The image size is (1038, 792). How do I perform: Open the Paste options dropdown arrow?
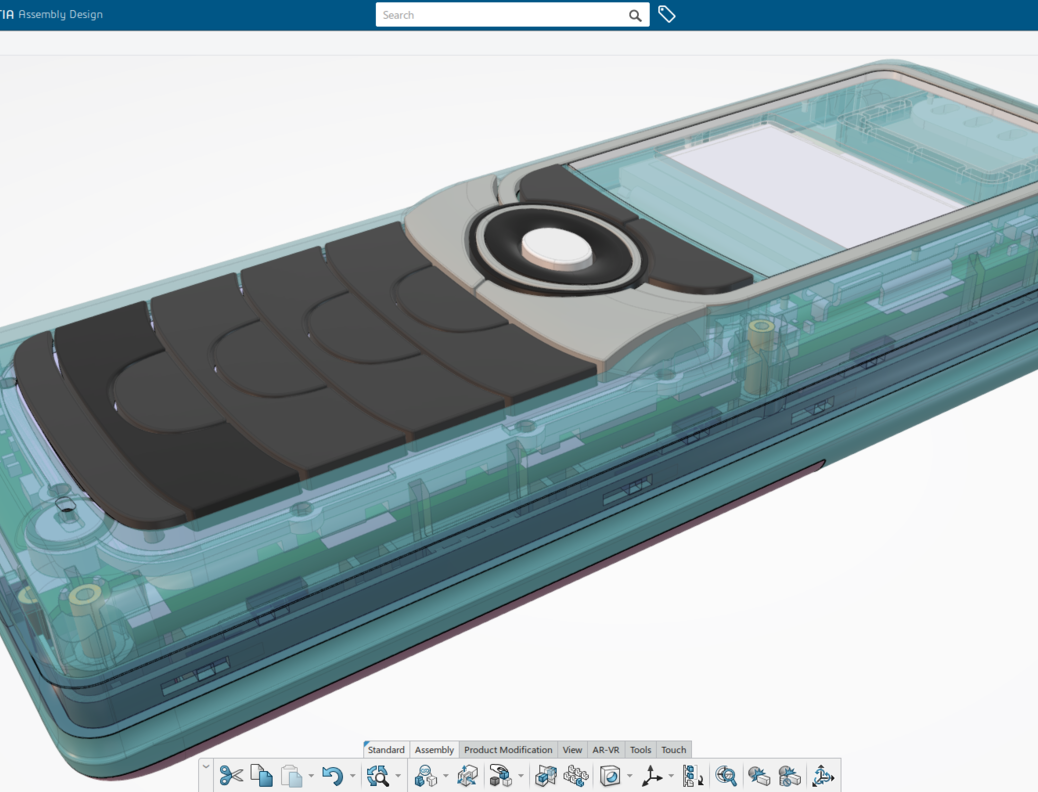point(311,776)
